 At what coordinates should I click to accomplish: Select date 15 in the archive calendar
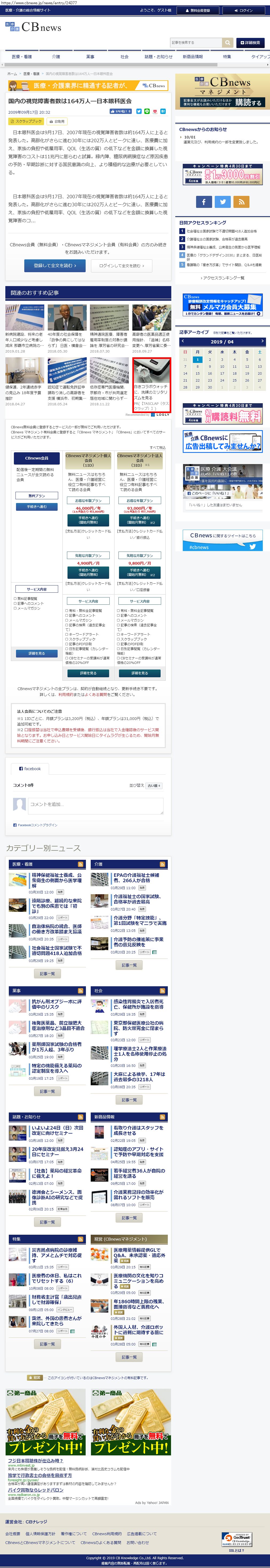tap(198, 374)
